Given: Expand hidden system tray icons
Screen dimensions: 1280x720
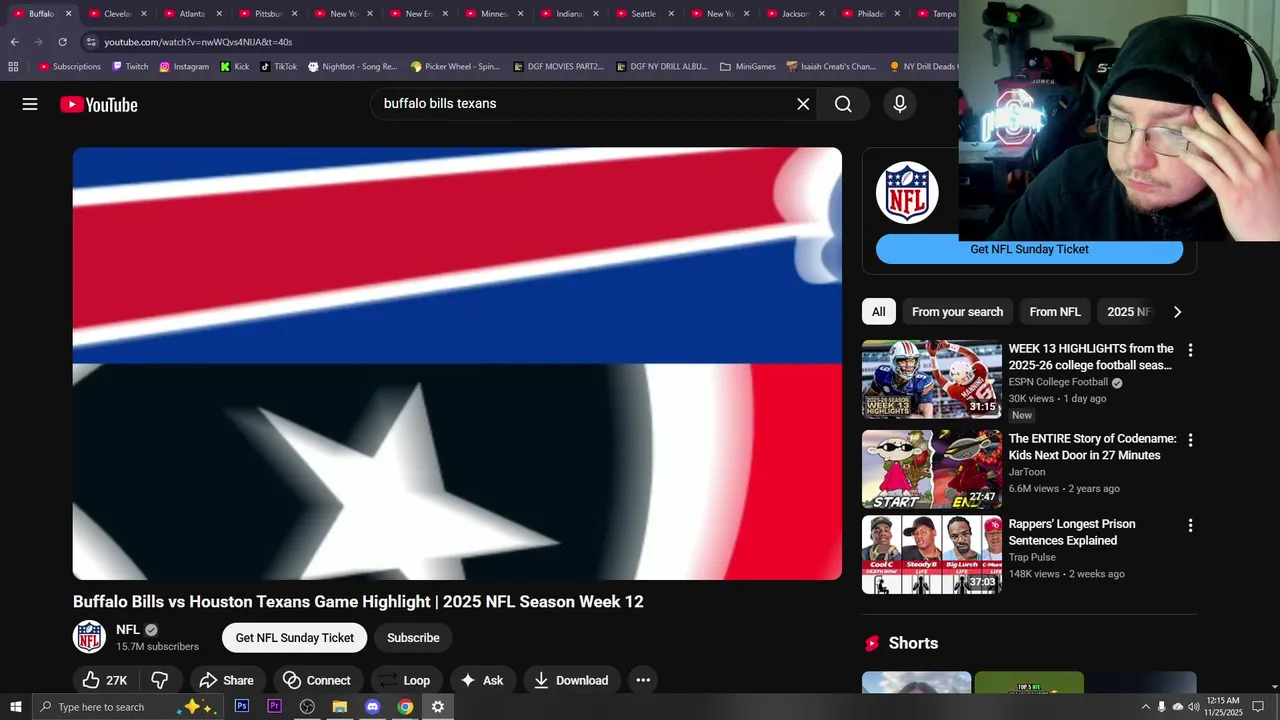Looking at the screenshot, I should tap(1145, 707).
